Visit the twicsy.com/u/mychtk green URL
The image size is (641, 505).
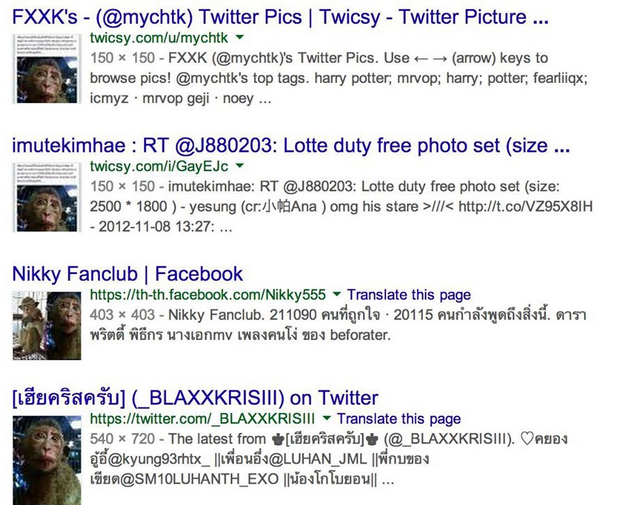[159, 38]
